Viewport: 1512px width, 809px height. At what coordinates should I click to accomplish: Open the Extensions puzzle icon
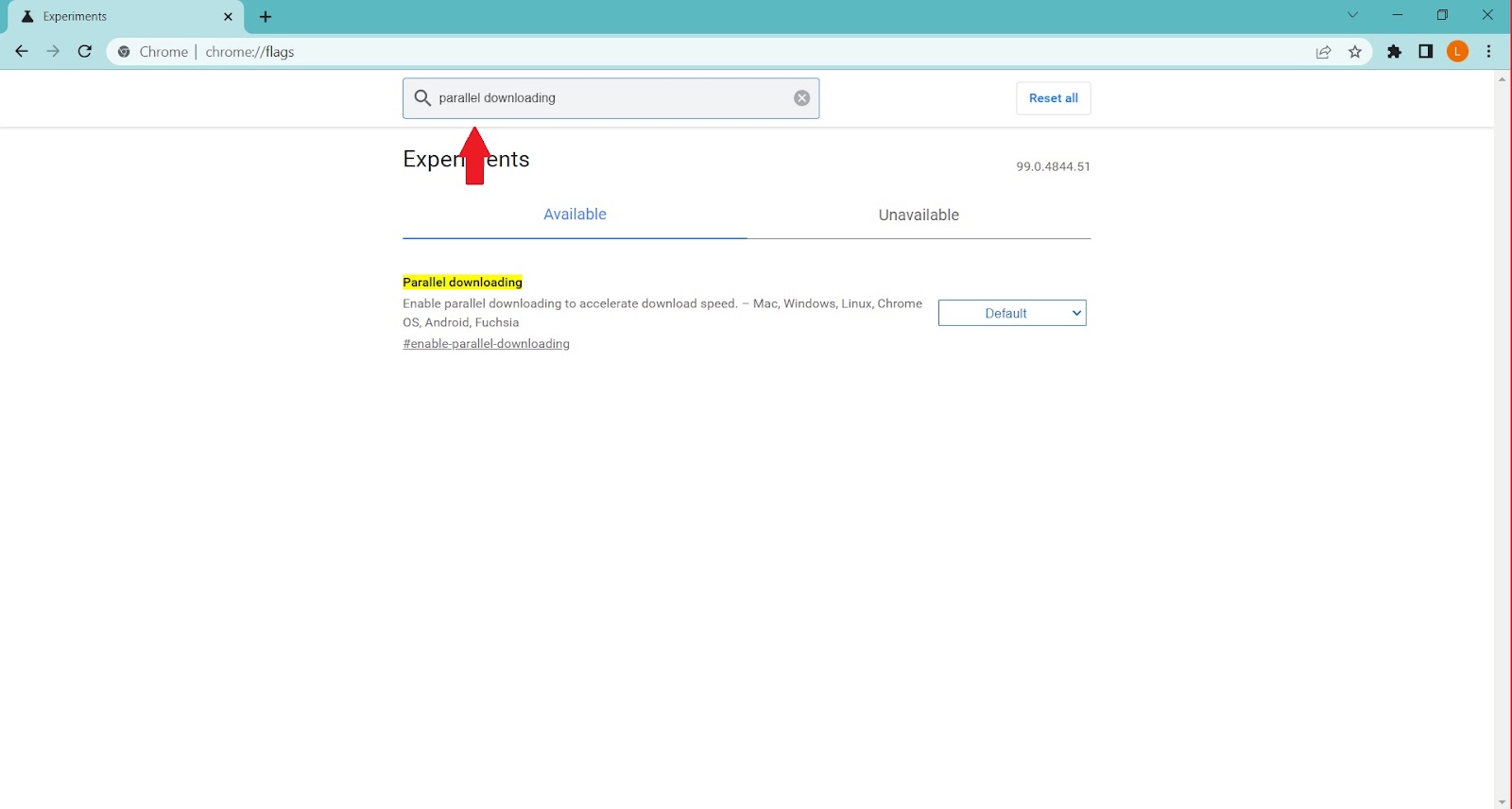(x=1394, y=52)
